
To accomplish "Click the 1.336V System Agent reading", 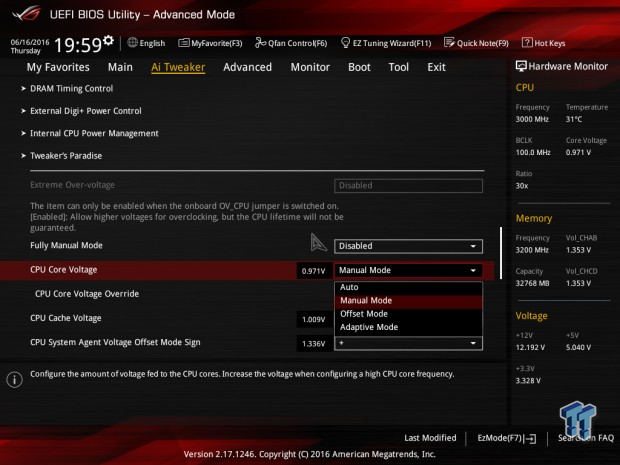I will pyautogui.click(x=314, y=344).
